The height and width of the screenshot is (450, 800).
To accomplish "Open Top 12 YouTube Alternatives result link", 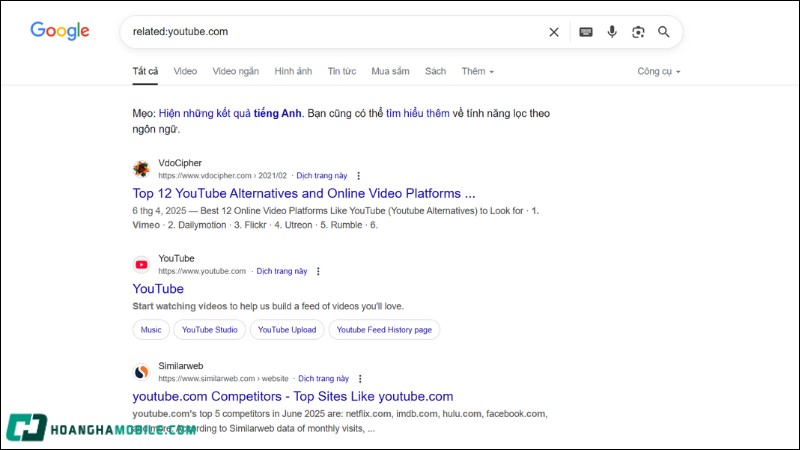I will click(x=303, y=193).
